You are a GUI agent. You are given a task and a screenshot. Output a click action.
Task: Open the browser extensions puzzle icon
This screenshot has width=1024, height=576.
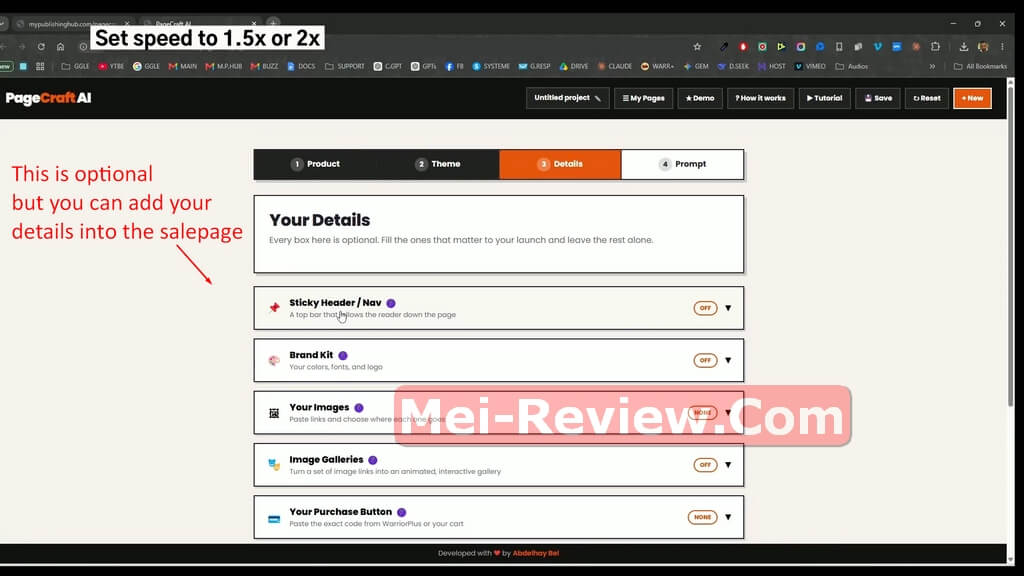click(935, 47)
